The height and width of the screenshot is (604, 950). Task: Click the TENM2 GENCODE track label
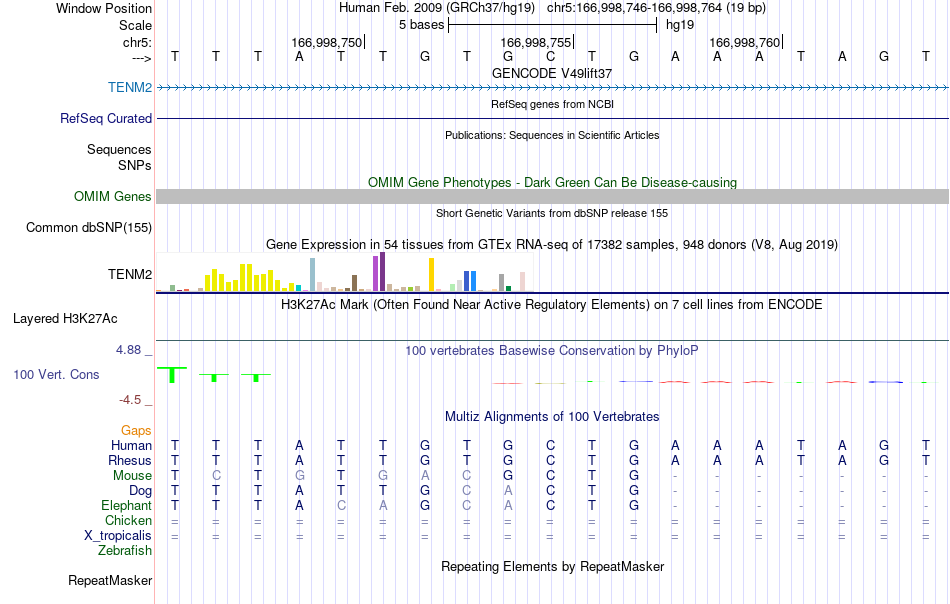click(x=130, y=87)
